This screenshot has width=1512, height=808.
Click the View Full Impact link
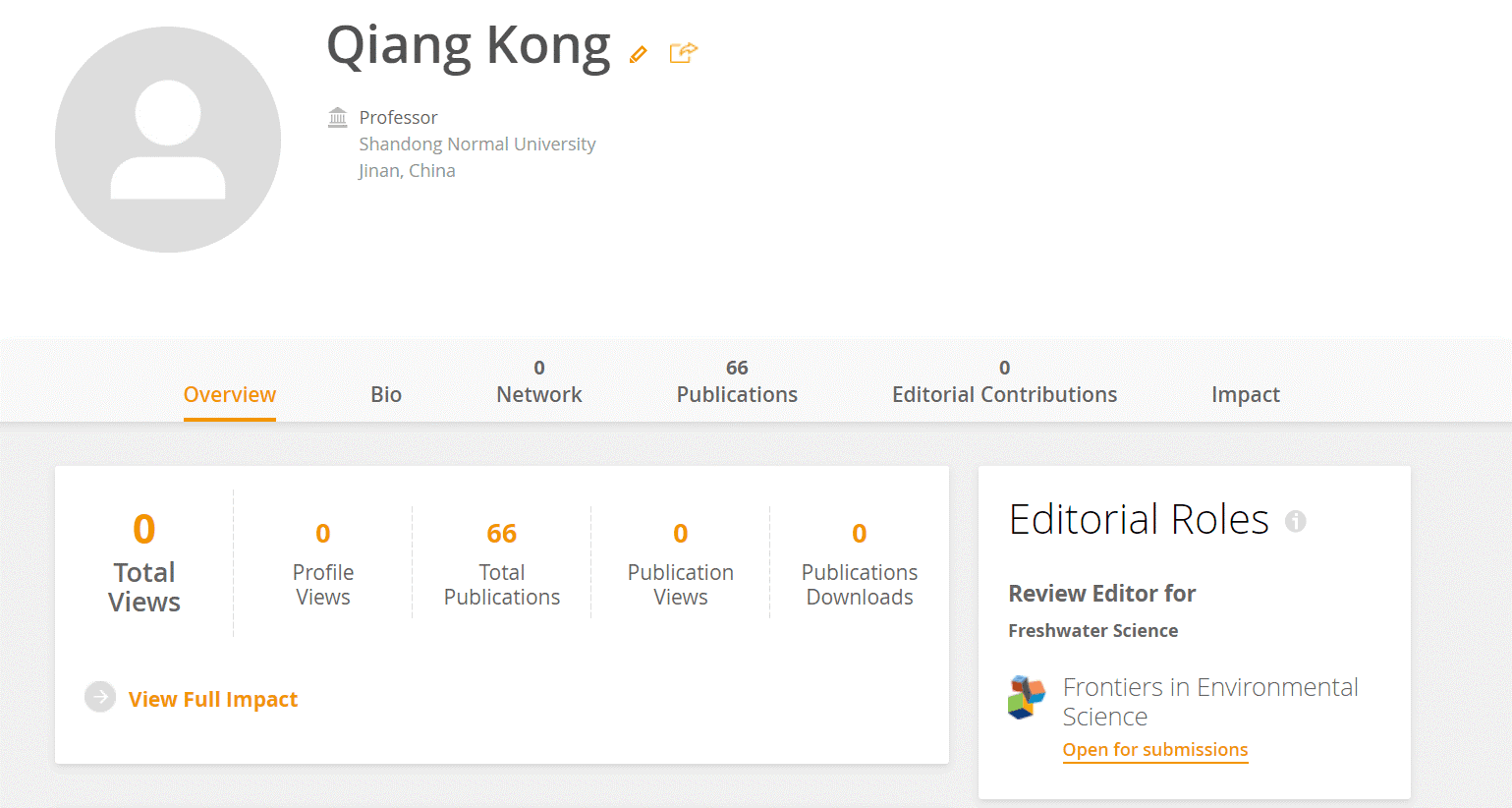click(x=213, y=699)
